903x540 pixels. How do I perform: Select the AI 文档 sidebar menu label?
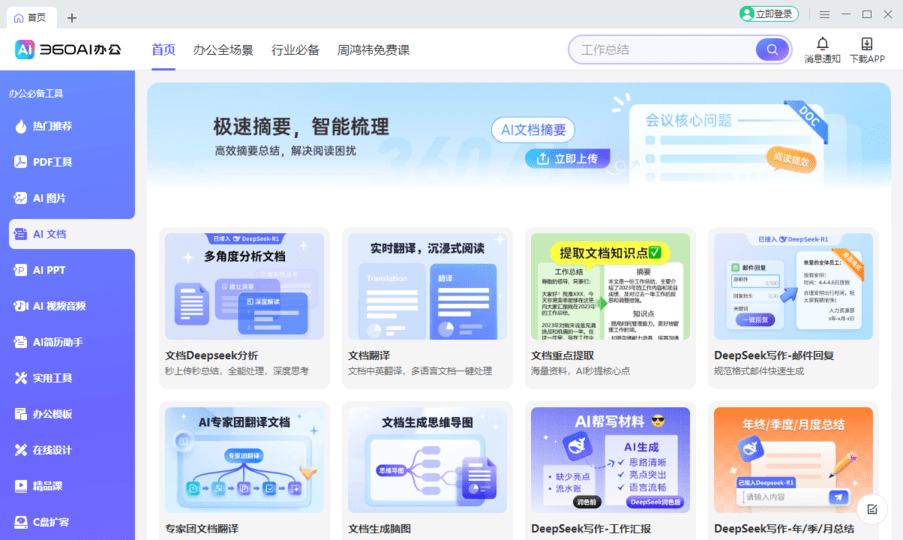pyautogui.click(x=50, y=234)
